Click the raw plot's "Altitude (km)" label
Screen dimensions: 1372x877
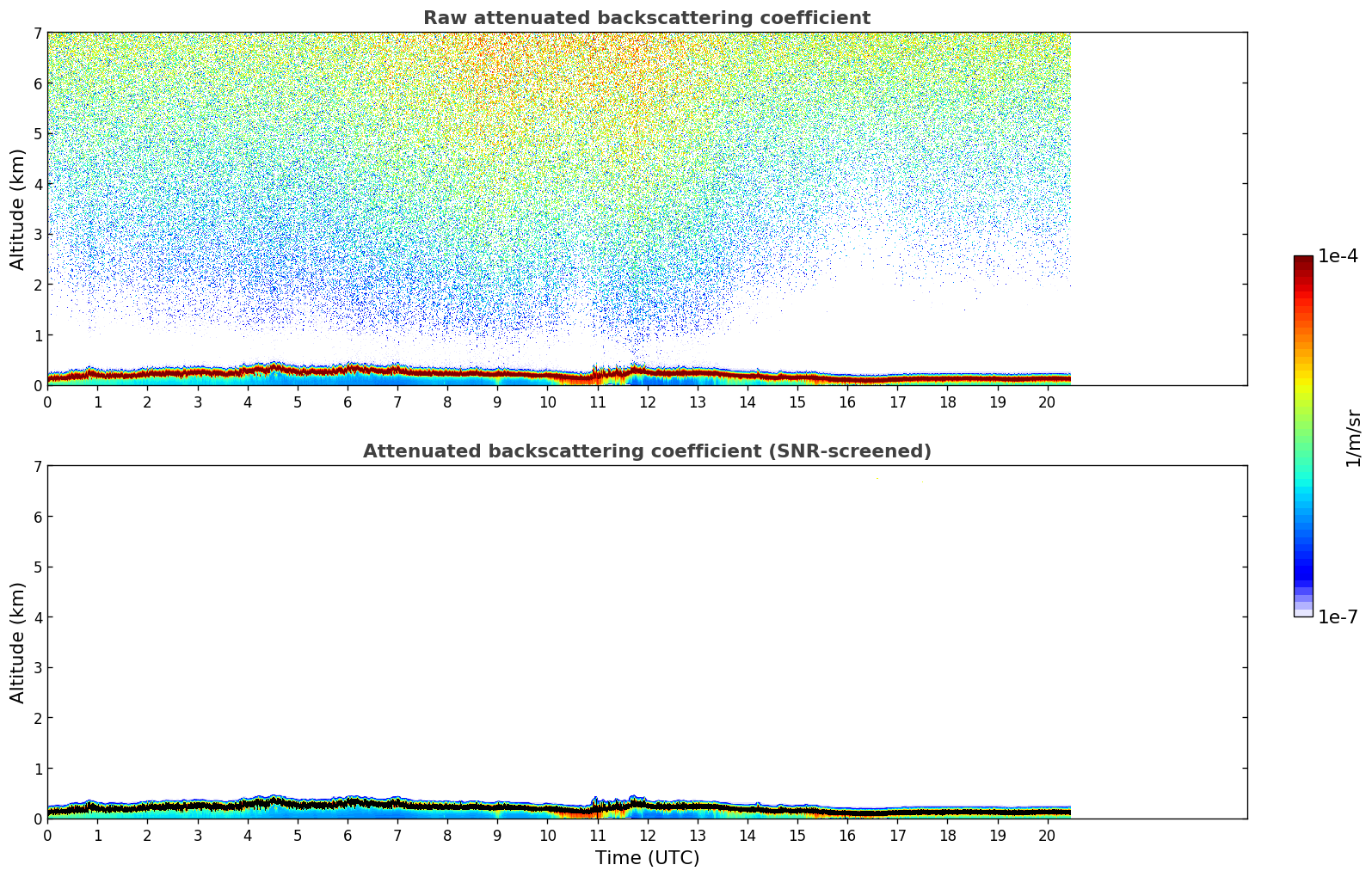click(x=18, y=209)
